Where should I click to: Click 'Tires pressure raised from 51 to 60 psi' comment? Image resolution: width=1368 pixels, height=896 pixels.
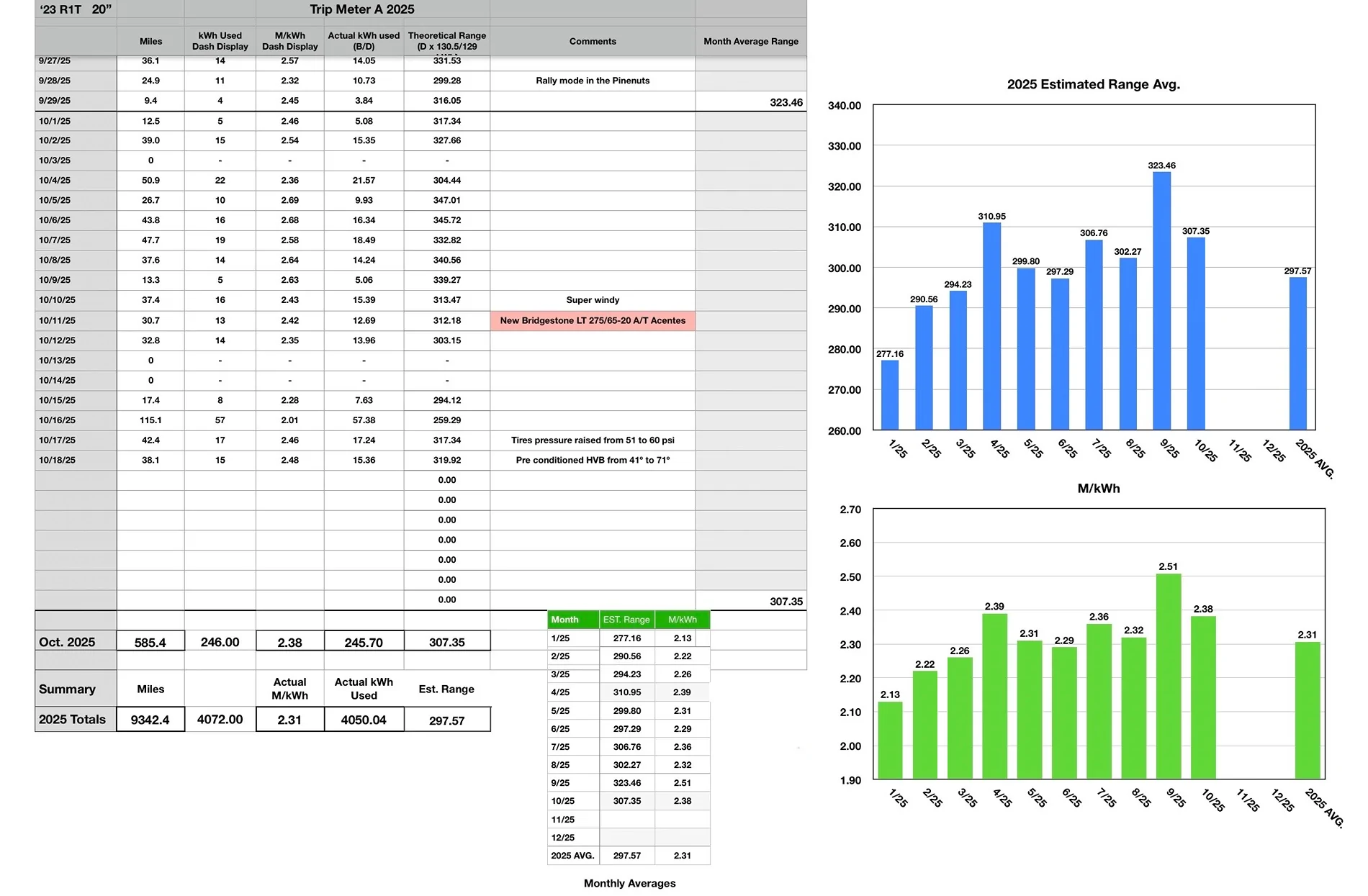[x=593, y=440]
